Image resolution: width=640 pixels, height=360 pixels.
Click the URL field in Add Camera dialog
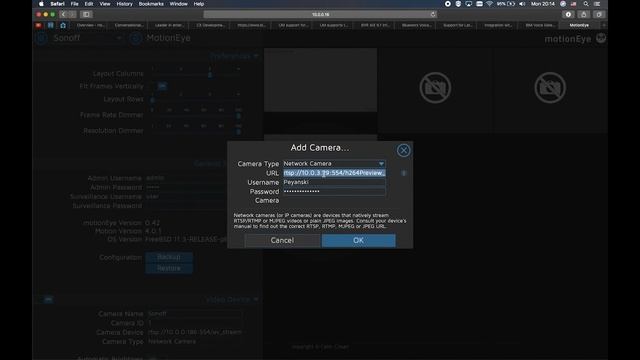click(x=334, y=173)
